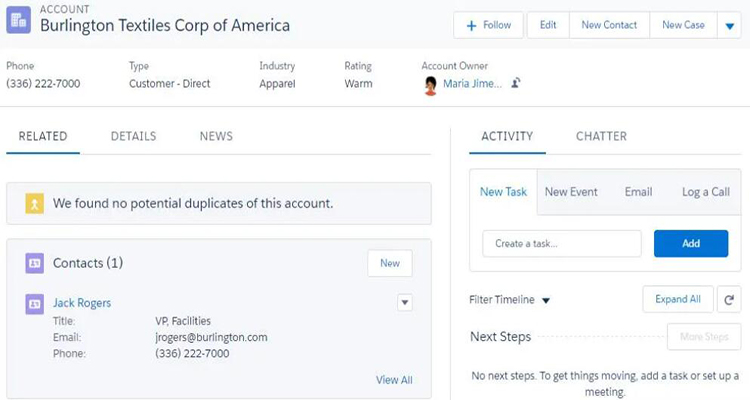Switch to the Chatter tab
Image resolution: width=750 pixels, height=400 pixels.
601,136
